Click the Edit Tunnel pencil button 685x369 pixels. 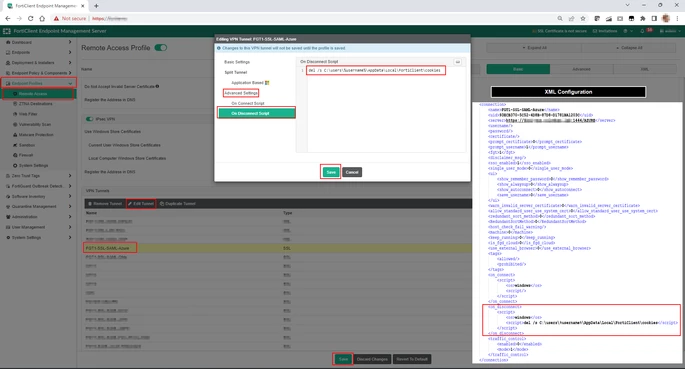pyautogui.click(x=141, y=203)
